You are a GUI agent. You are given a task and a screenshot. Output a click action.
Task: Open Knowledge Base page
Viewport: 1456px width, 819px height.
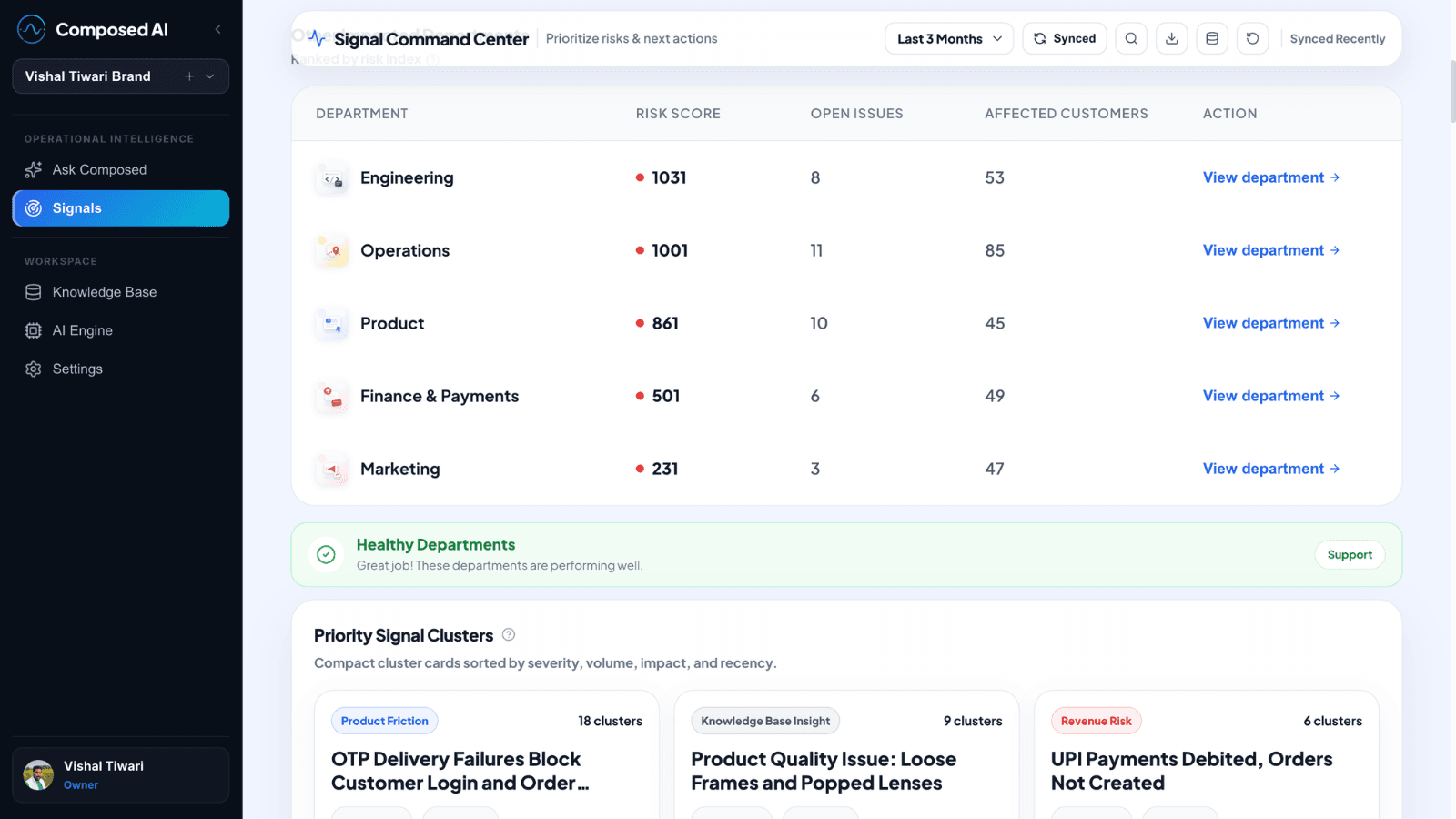point(120,292)
